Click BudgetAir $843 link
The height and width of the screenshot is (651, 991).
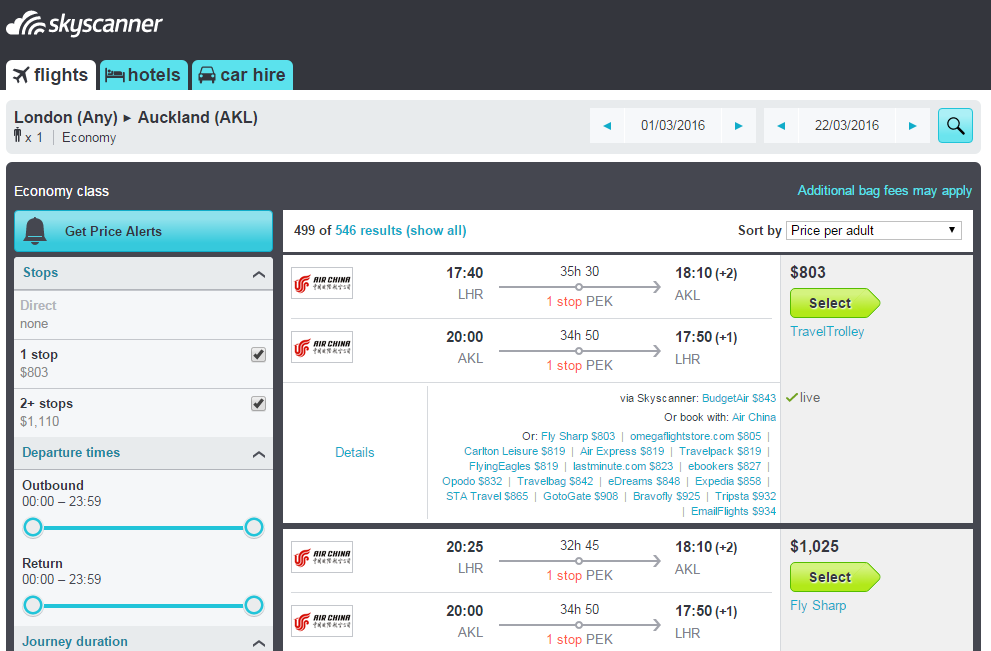739,398
